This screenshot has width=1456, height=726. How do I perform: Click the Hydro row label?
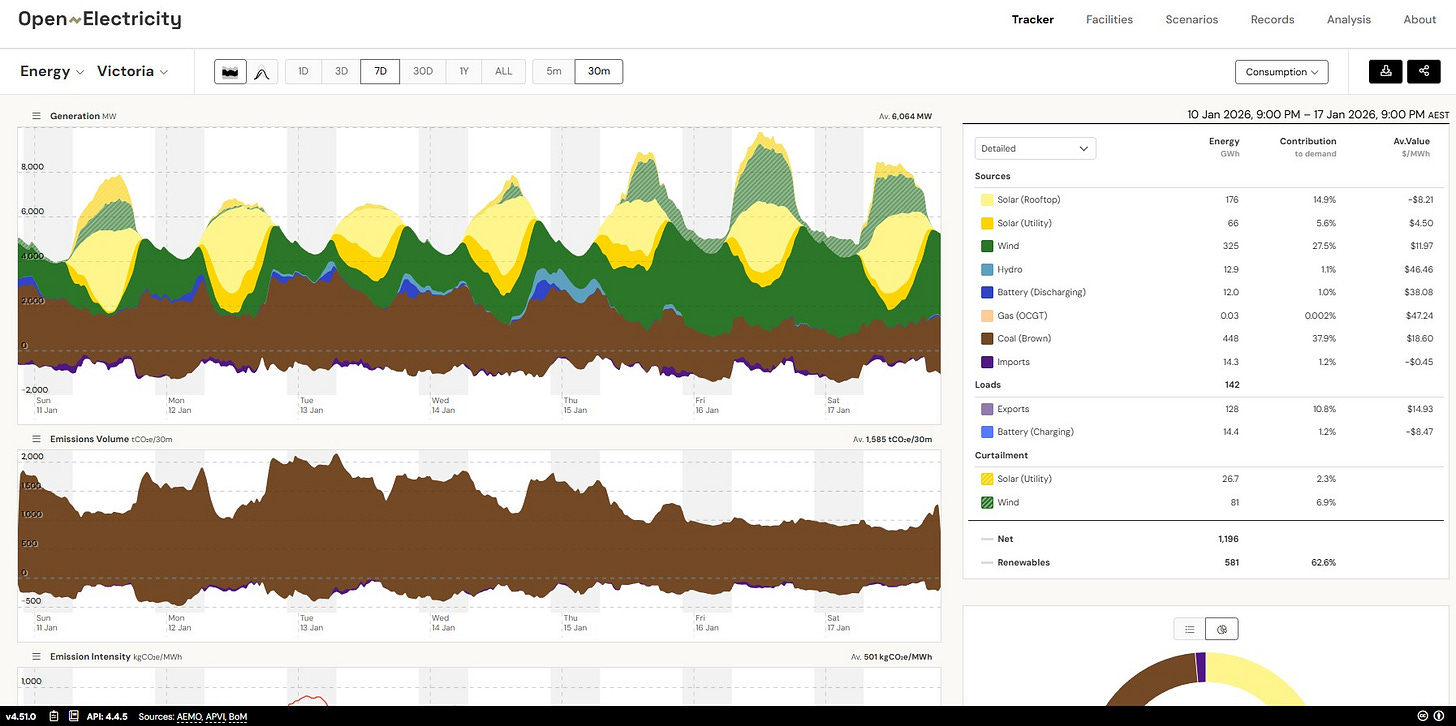tap(1009, 270)
